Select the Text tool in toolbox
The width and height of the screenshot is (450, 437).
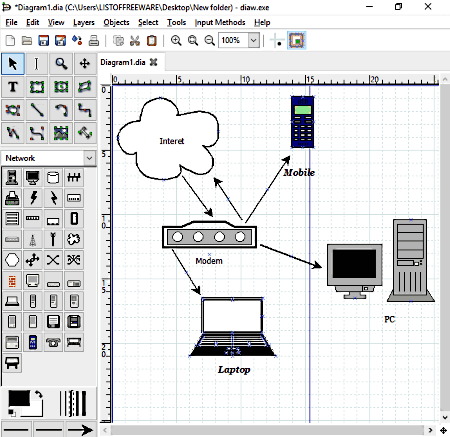(13, 87)
